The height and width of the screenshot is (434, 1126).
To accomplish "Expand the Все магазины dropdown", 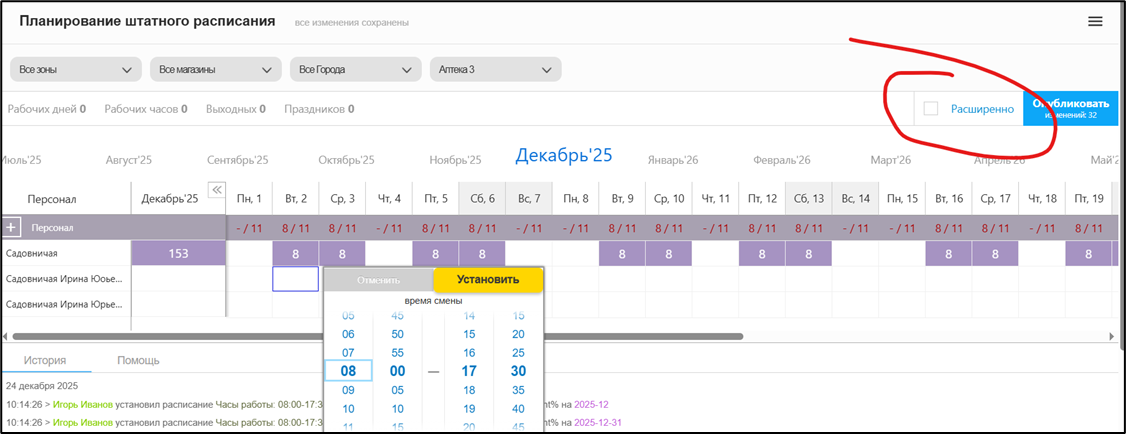I will coord(215,70).
